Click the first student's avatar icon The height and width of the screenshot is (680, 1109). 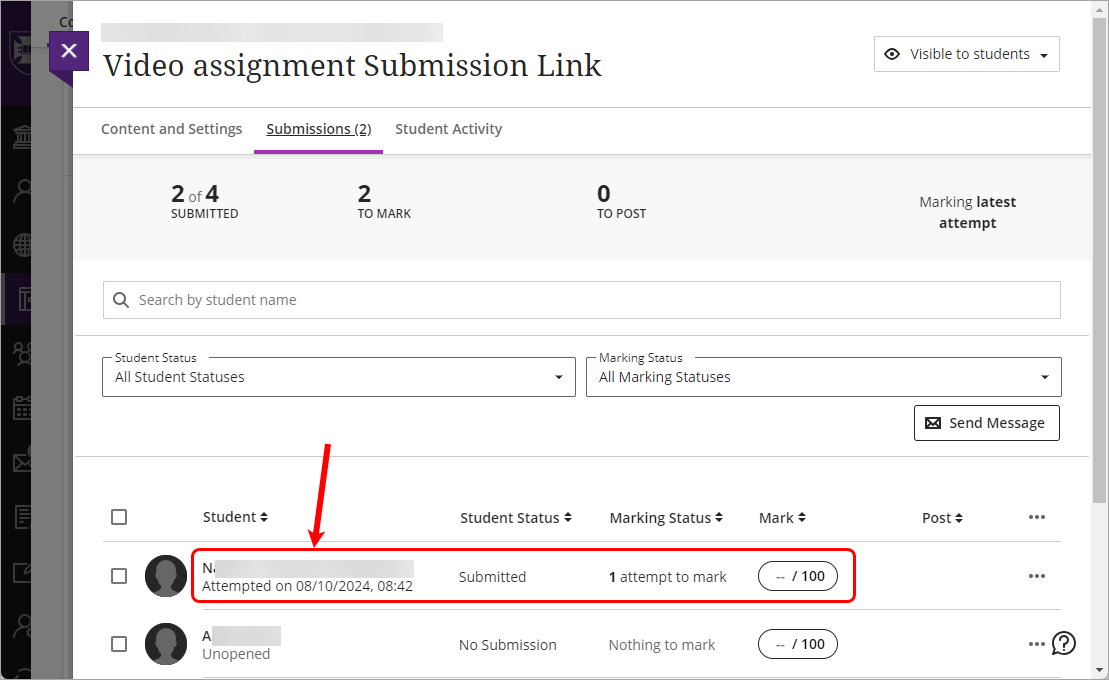click(x=166, y=576)
